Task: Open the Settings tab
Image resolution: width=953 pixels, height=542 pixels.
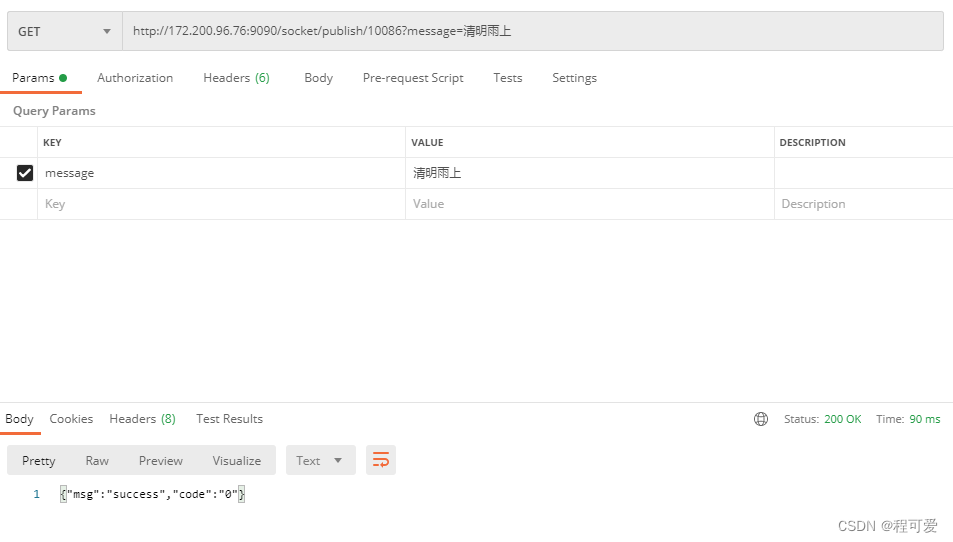Action: pos(574,78)
